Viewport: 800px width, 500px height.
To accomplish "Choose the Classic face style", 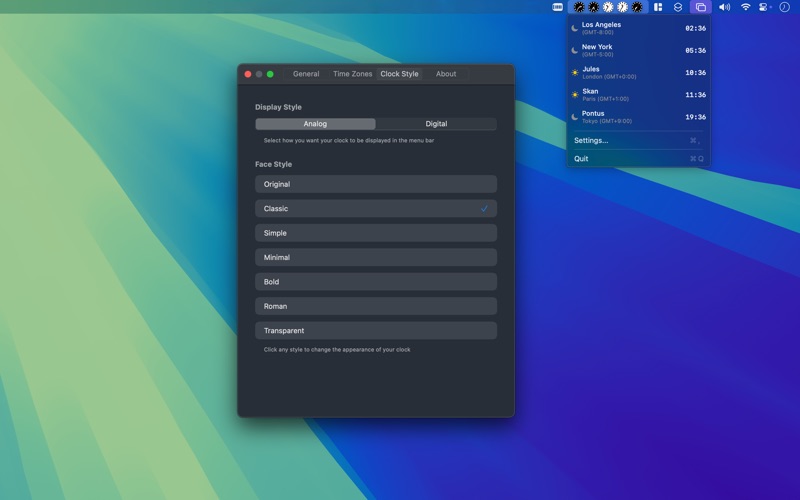I will pos(376,209).
